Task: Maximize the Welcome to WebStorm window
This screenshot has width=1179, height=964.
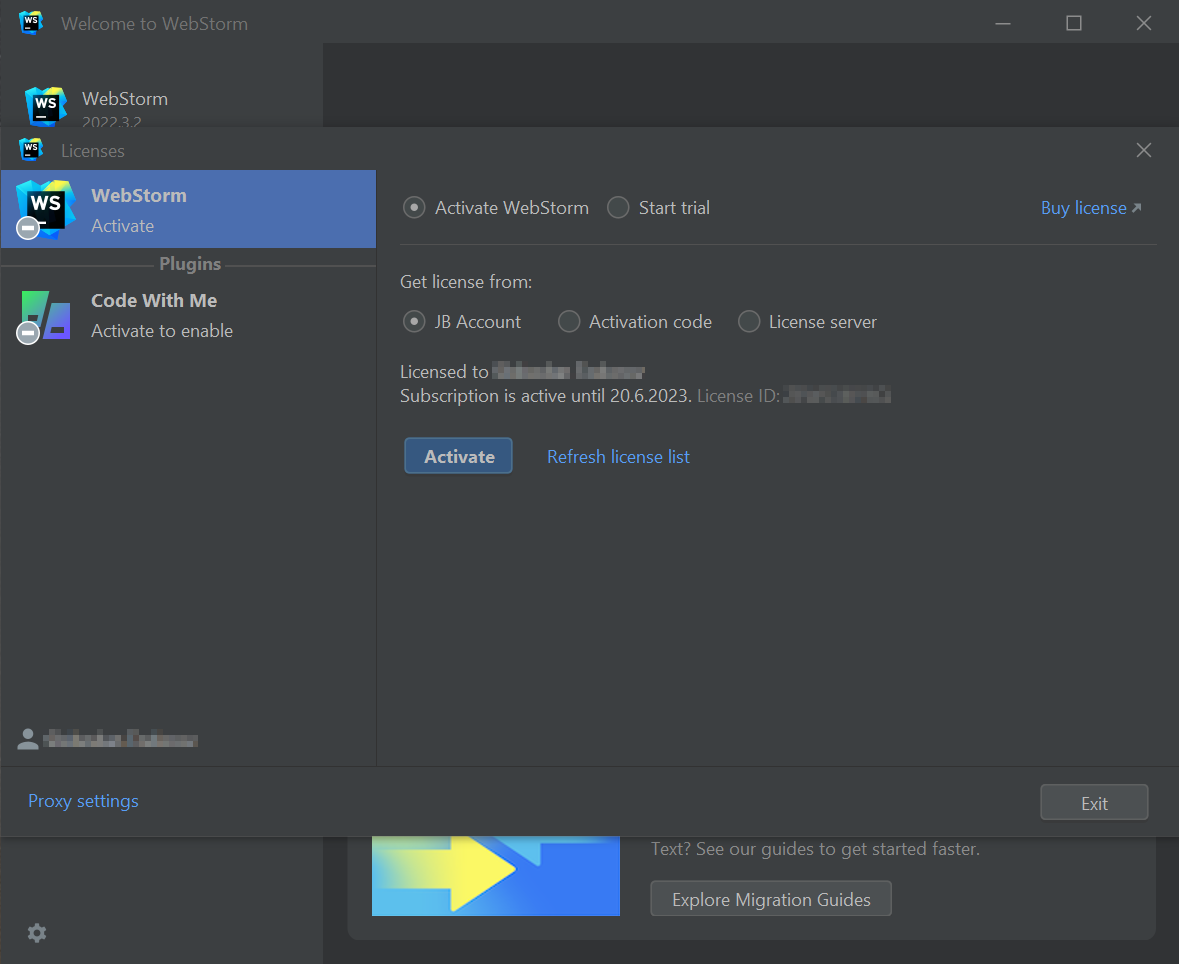Action: coord(1074,23)
